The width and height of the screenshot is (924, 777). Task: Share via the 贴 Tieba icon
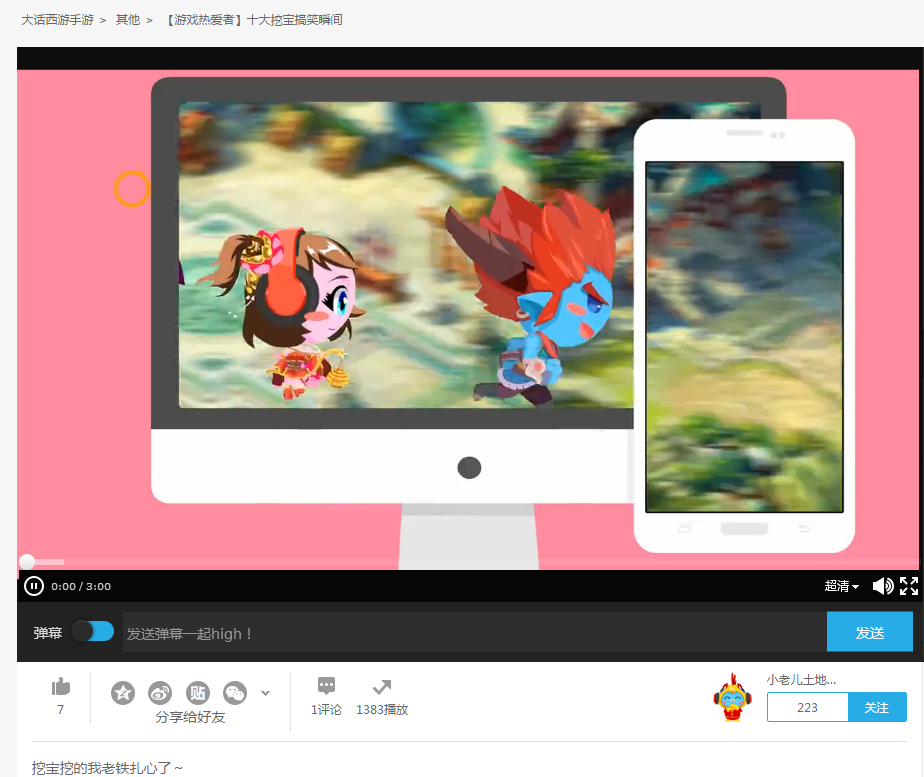coord(197,693)
